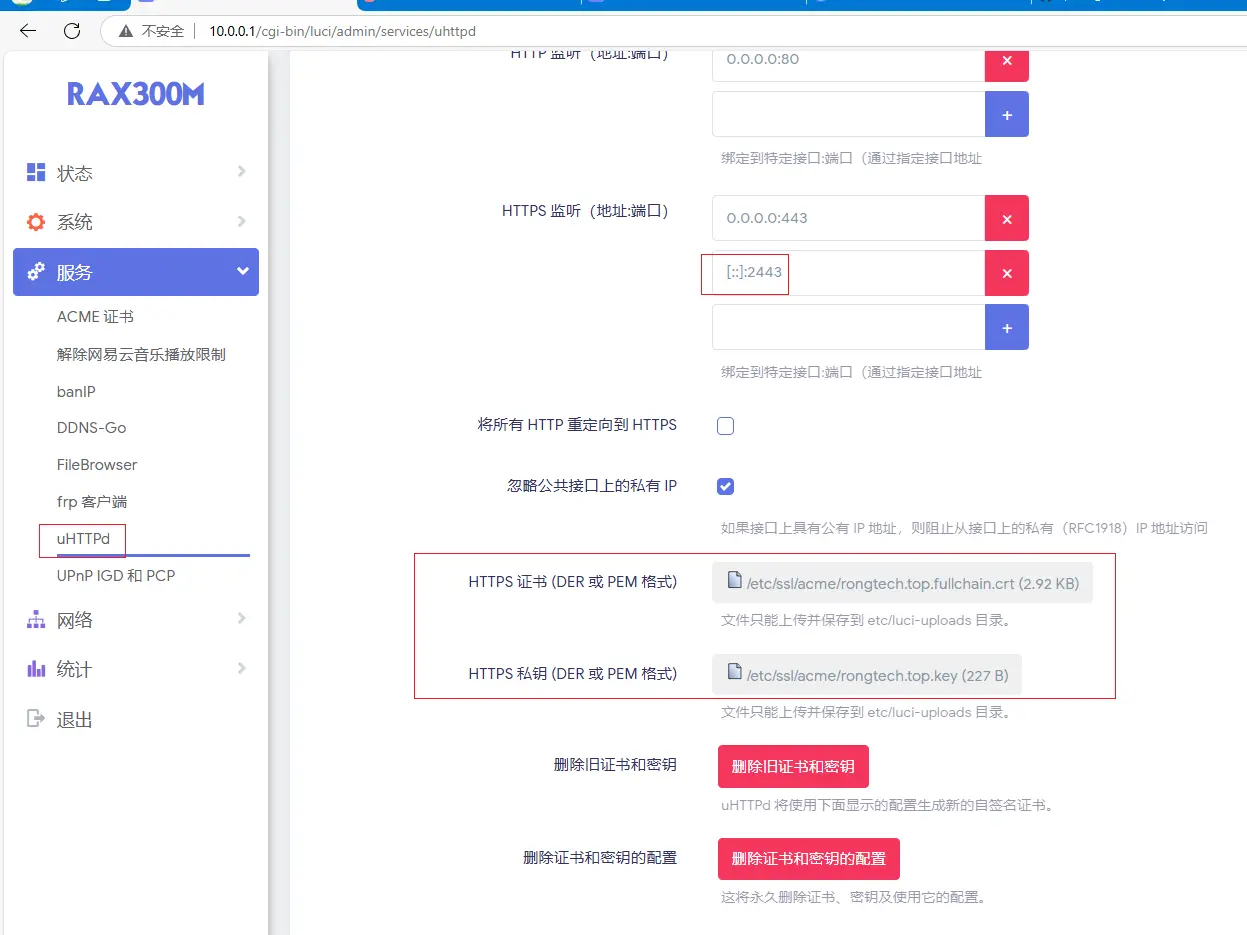Screen dimensions: 1247x935
Task: Click the RAX300M logo
Action: (136, 94)
